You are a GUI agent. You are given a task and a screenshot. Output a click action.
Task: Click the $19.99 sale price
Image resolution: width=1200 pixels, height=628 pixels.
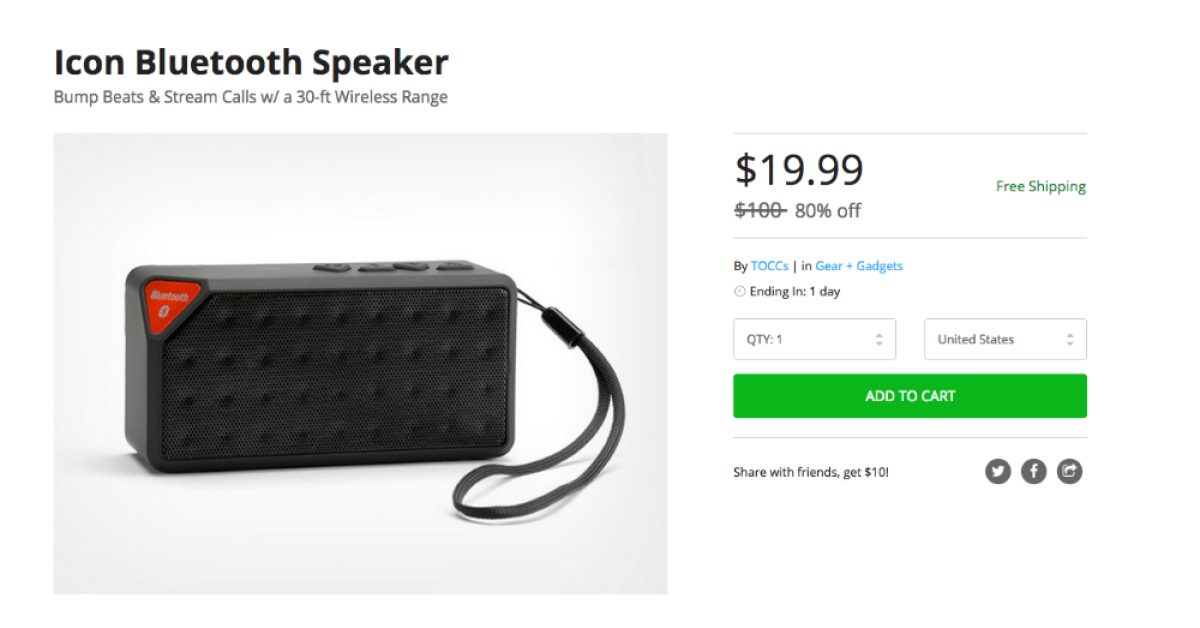pyautogui.click(x=799, y=170)
